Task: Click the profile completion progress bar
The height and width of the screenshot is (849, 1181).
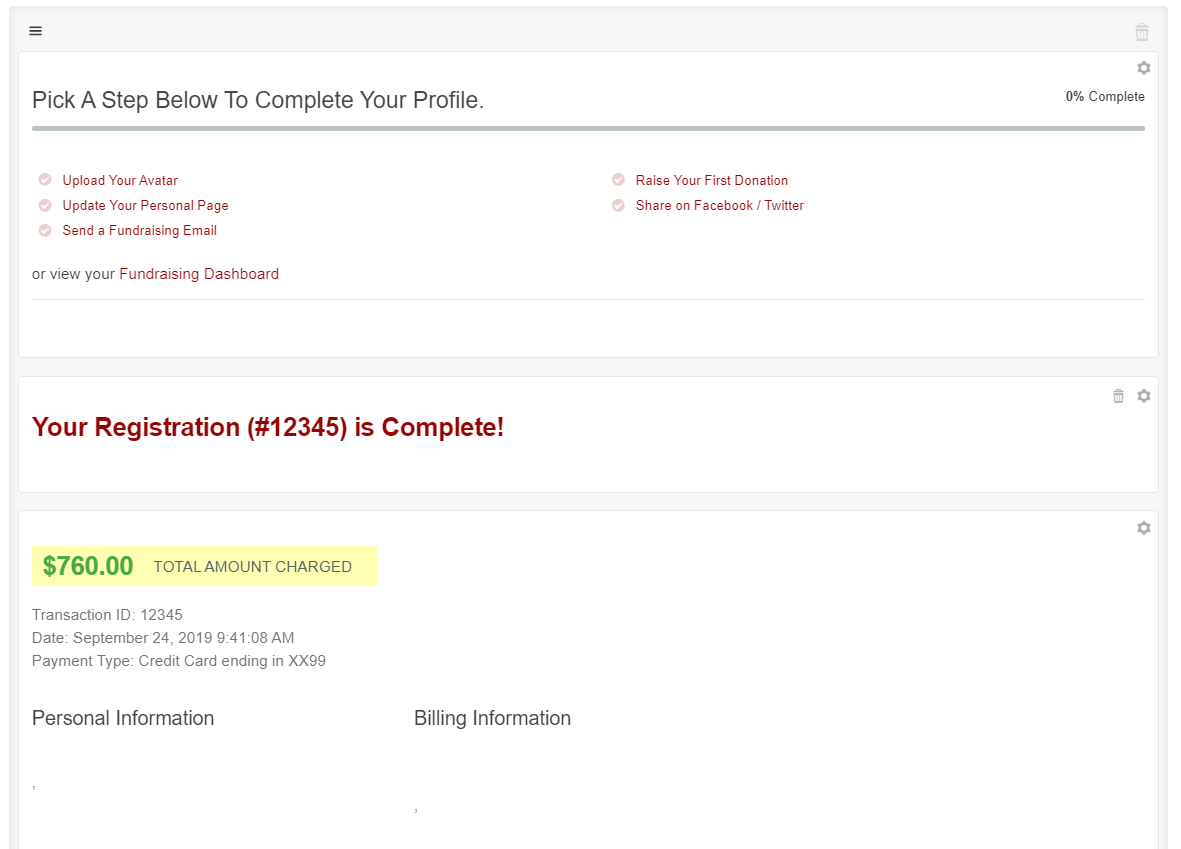Action: pyautogui.click(x=588, y=129)
